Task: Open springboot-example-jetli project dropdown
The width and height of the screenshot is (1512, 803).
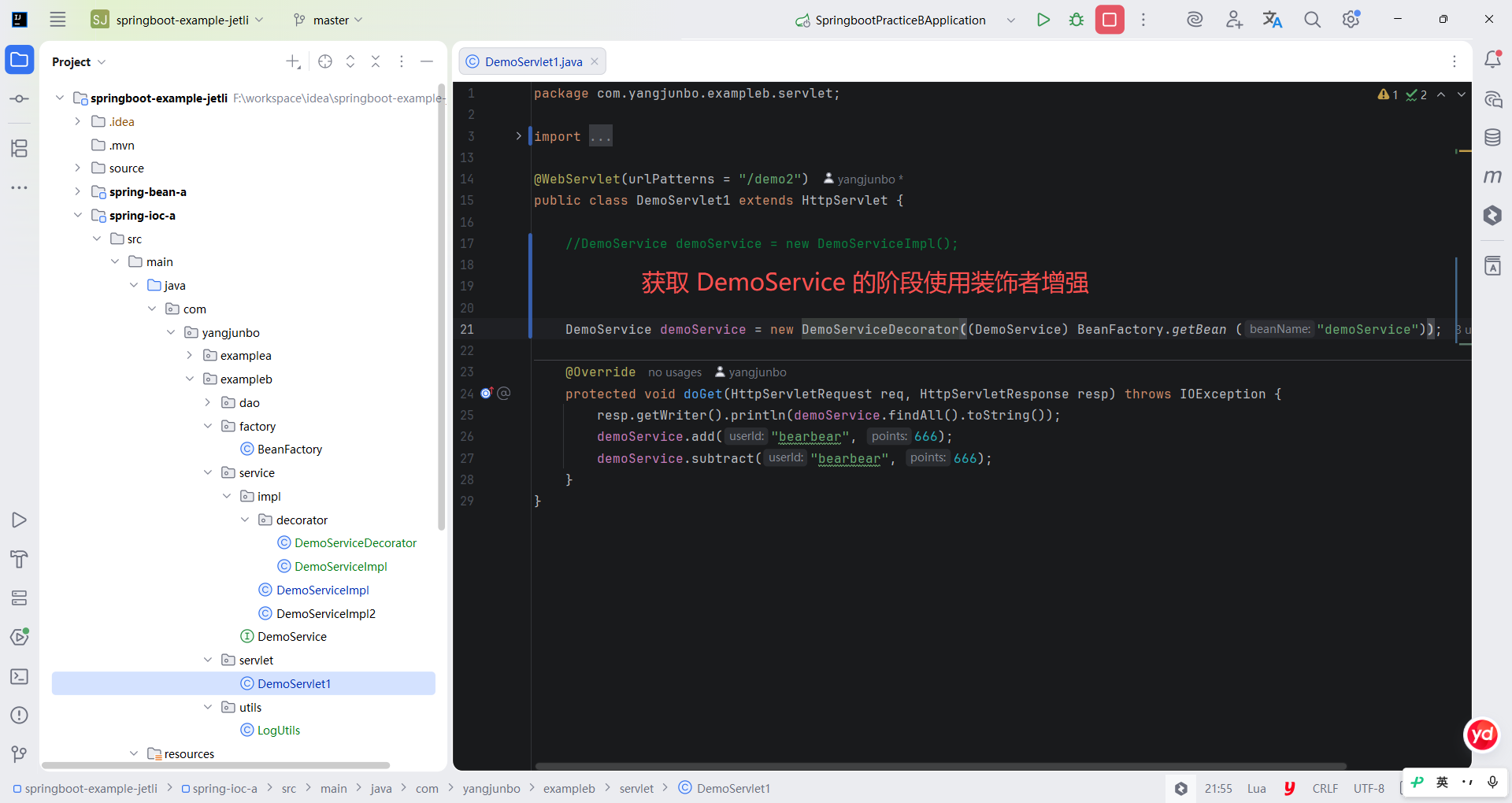Action: 177,20
